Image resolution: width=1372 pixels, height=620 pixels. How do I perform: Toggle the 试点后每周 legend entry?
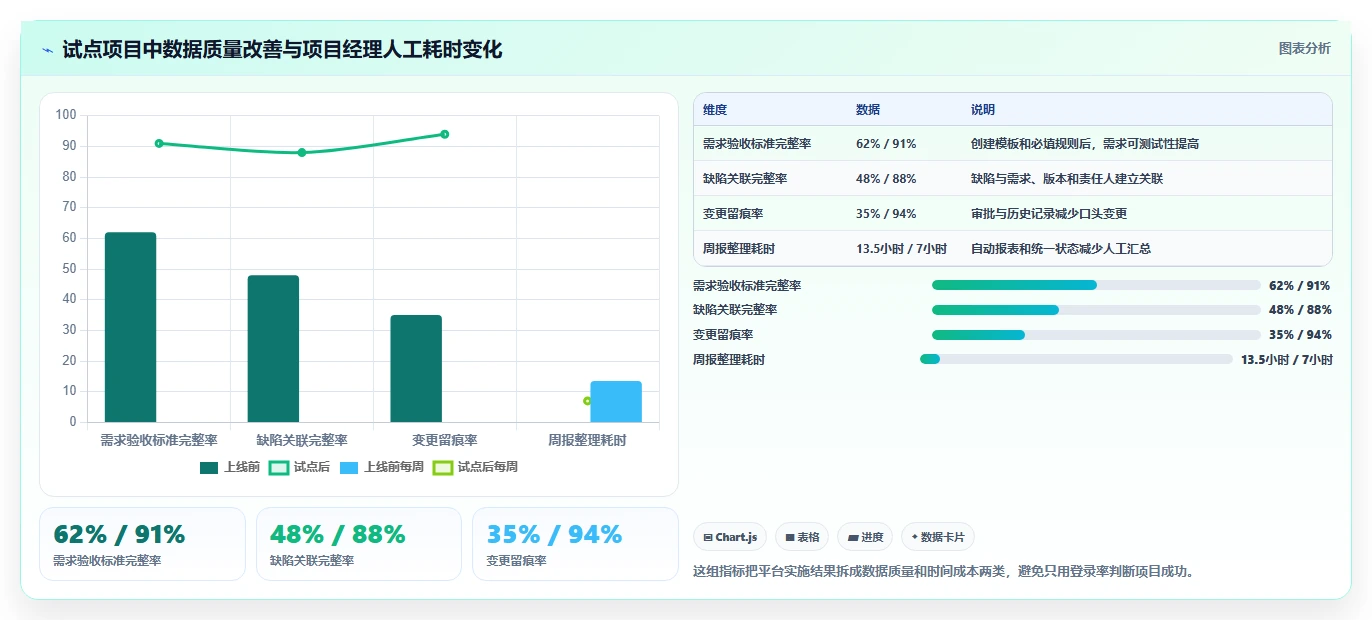click(x=475, y=467)
